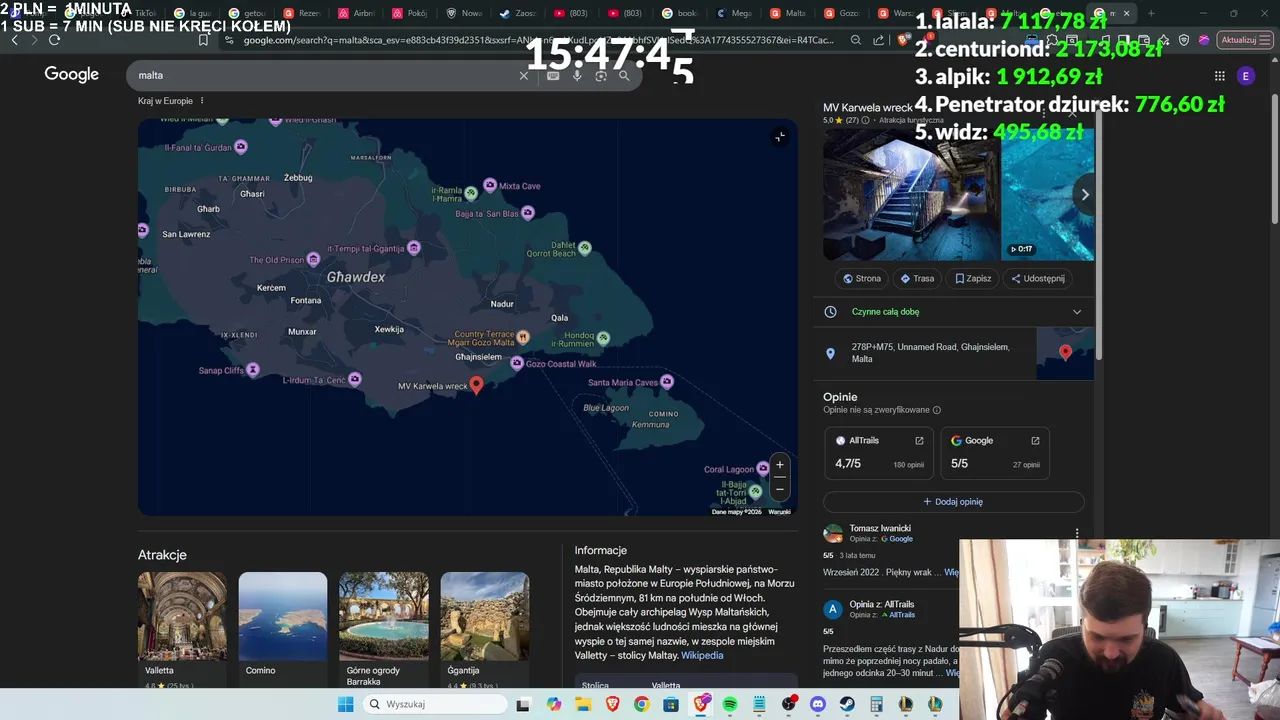Image resolution: width=1280 pixels, height=720 pixels.
Task: Click the Udostępnij share button
Action: point(1038,279)
